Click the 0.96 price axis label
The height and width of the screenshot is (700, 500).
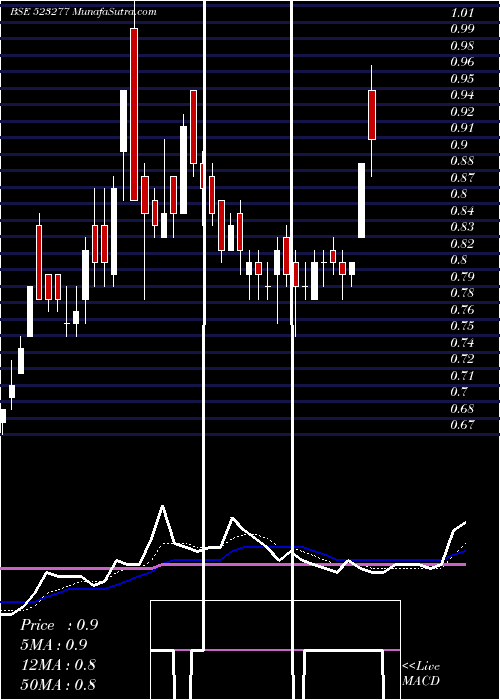[461, 62]
